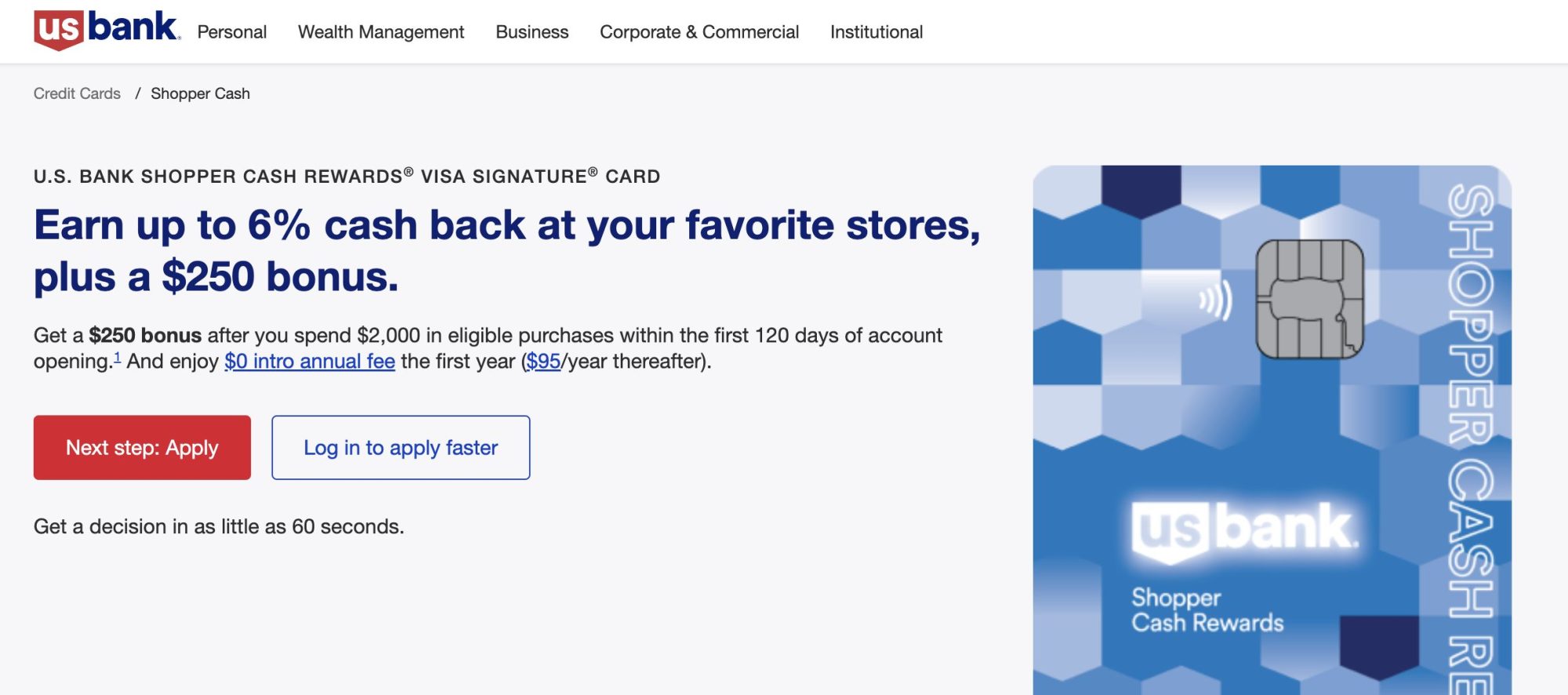Screen dimensions: 1568x695
Task: Click the glowing usbank logo on card
Action: point(1244,529)
